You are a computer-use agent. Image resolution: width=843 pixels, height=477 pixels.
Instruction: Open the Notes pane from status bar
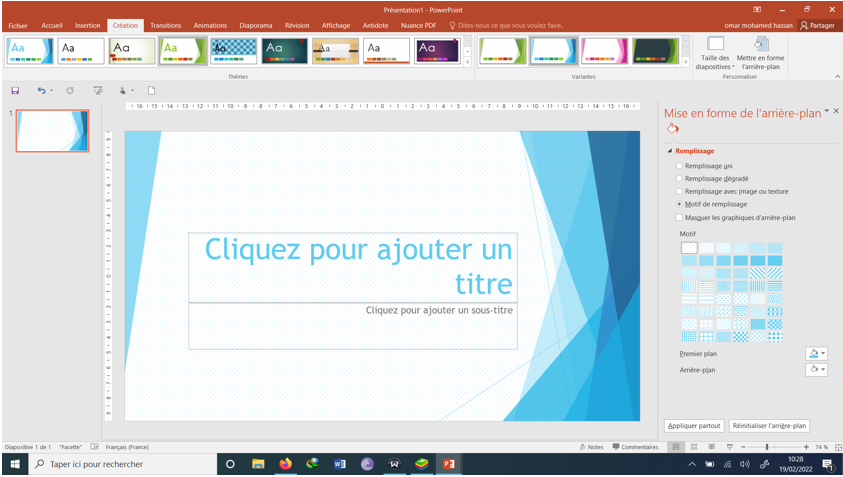(x=591, y=447)
